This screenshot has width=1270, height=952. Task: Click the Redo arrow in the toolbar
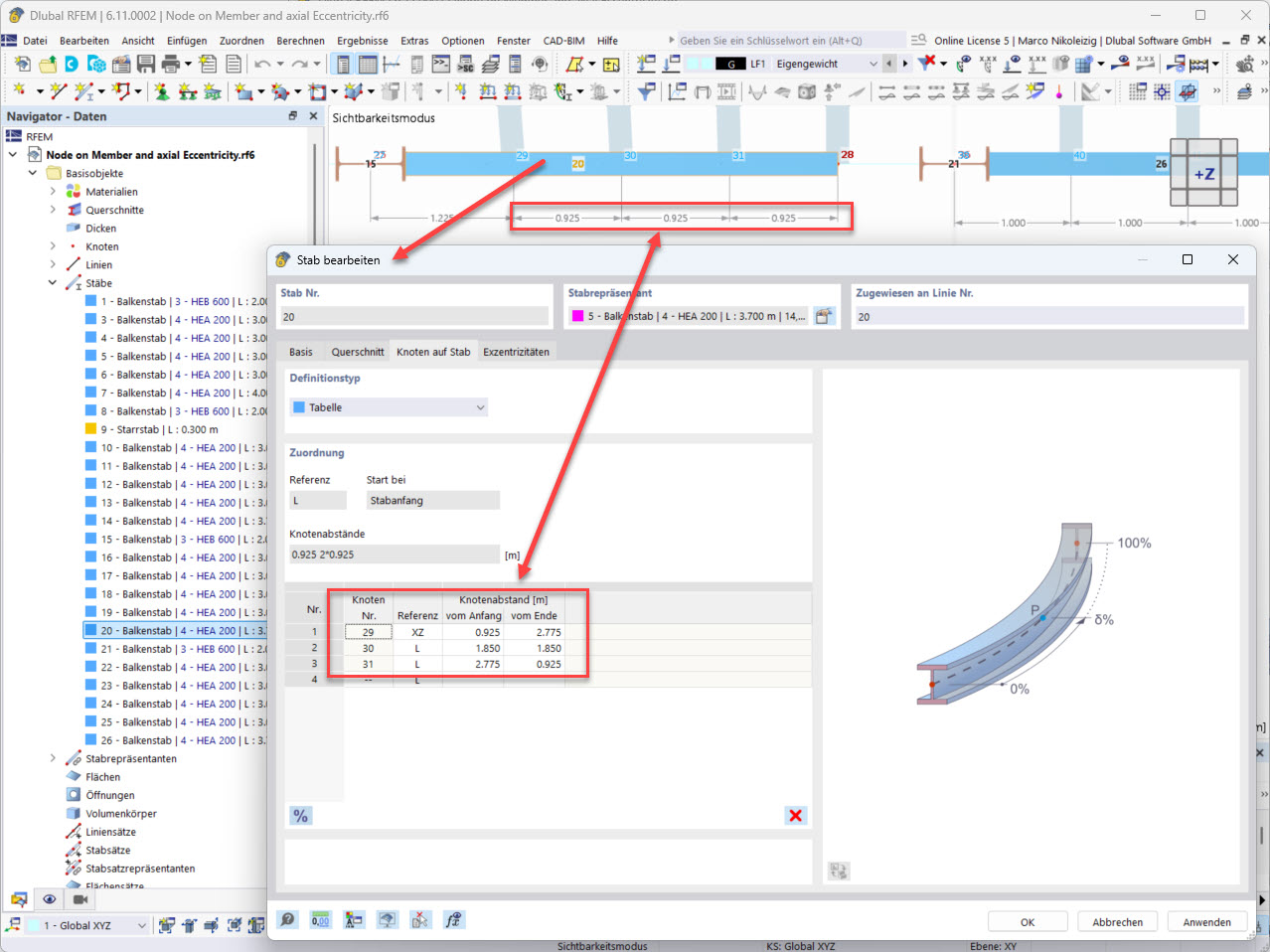(x=299, y=64)
